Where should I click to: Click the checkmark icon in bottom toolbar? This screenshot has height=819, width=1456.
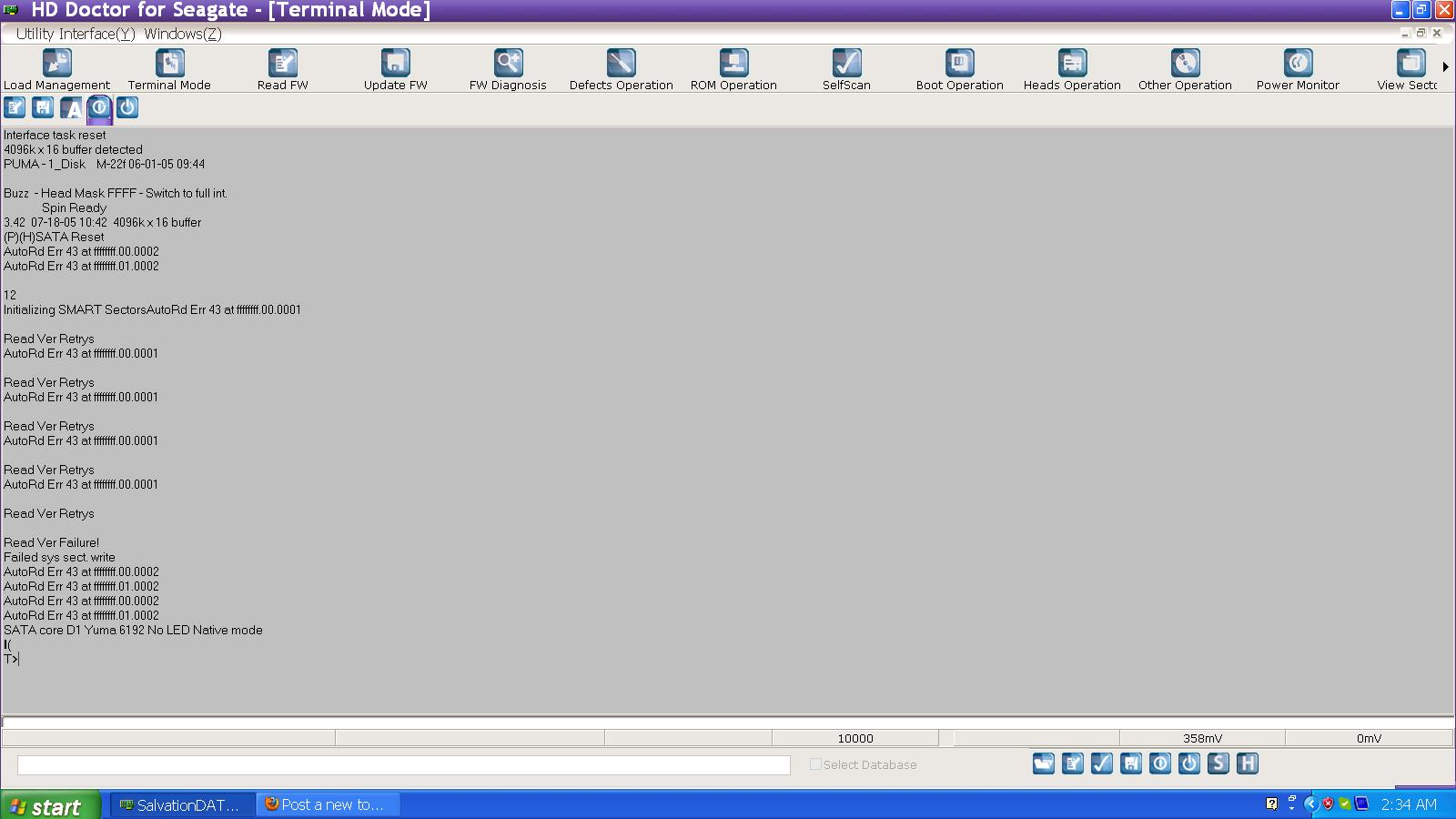(1102, 763)
